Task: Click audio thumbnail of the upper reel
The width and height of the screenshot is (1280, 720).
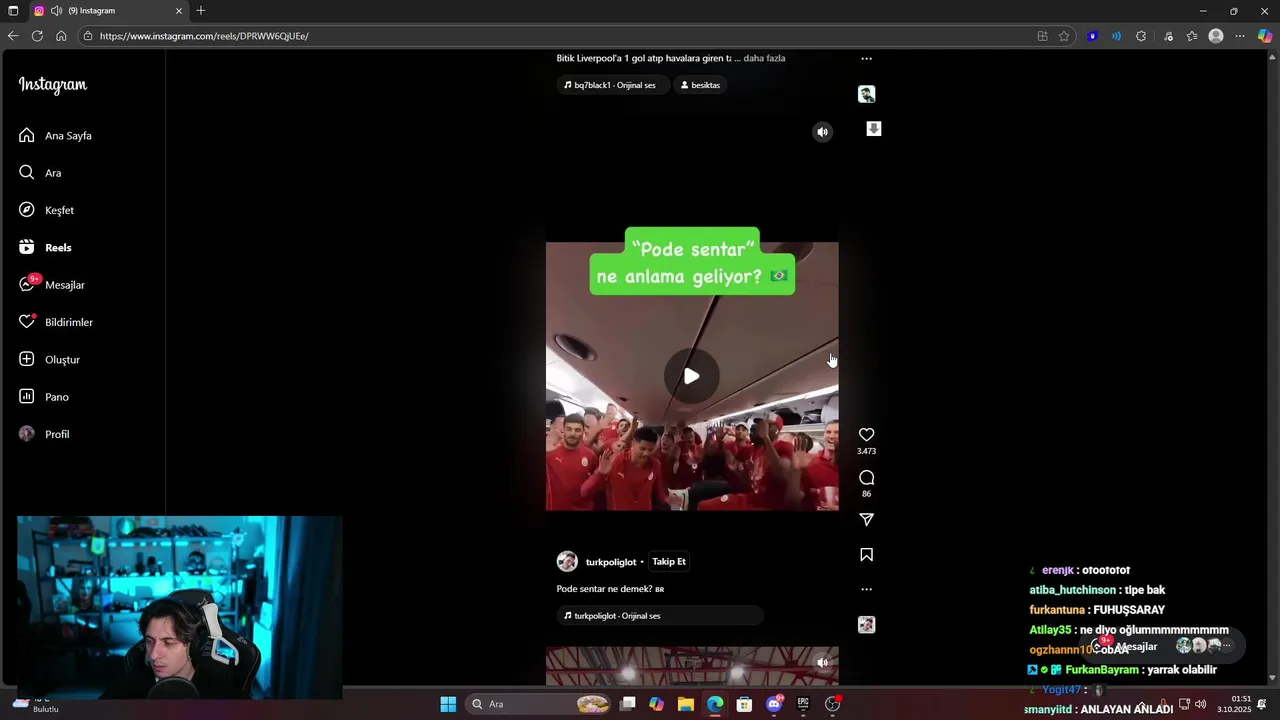Action: click(x=866, y=94)
